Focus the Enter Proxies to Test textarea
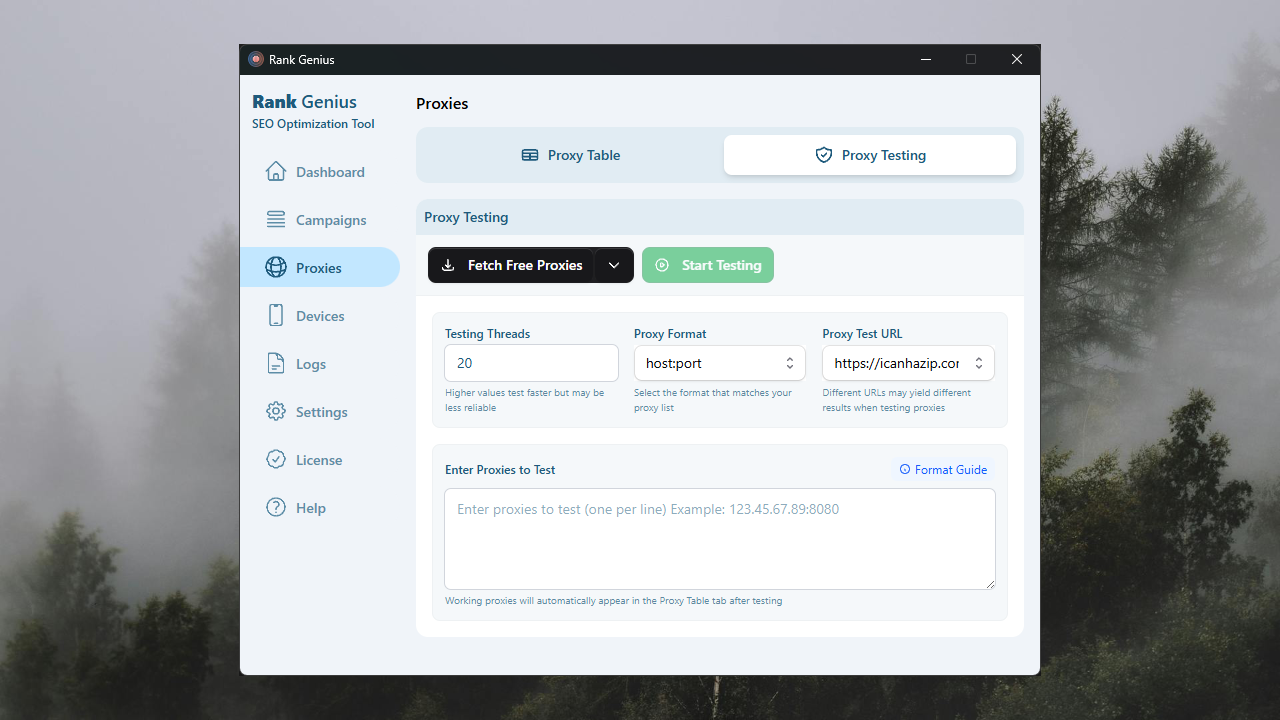This screenshot has height=720, width=1280. coord(719,539)
